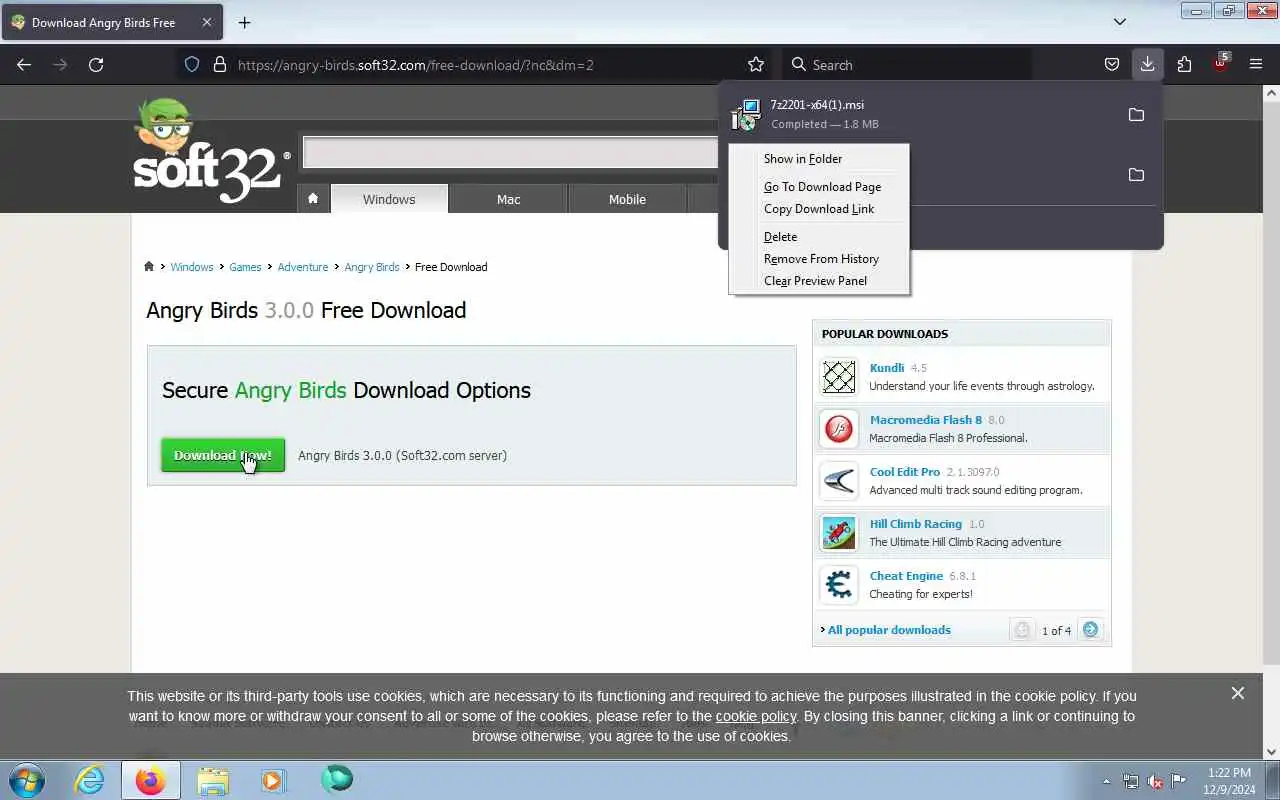
Task: Click the taskbar clock 1:22 PM
Action: 1229,781
